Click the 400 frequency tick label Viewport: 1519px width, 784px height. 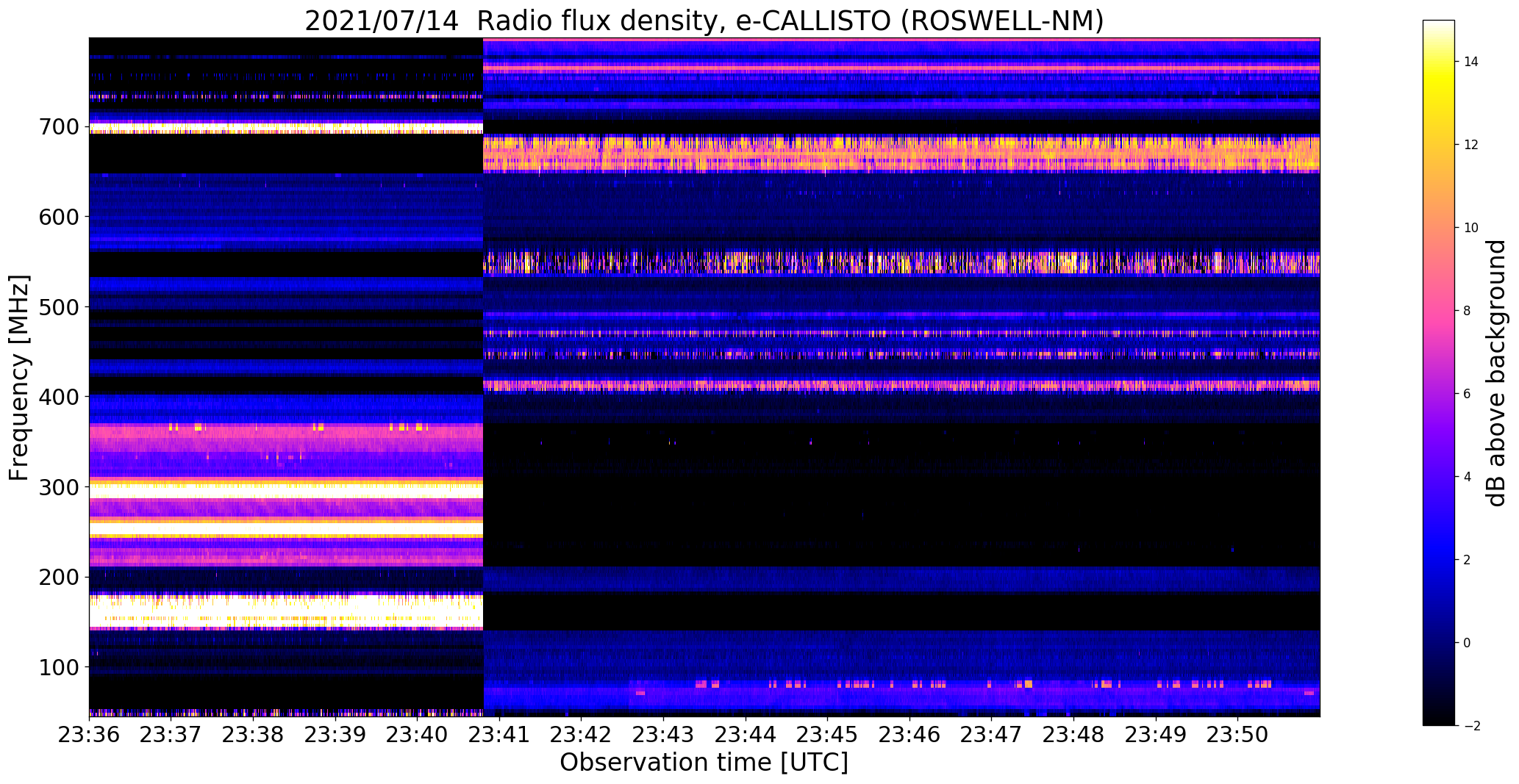[58, 397]
